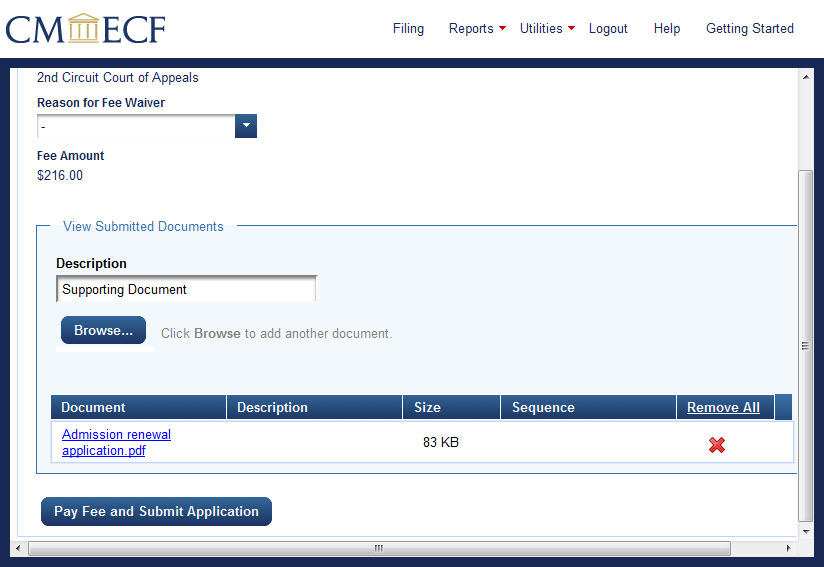Image resolution: width=824 pixels, height=567 pixels.
Task: Open the Filing menu
Action: click(408, 29)
